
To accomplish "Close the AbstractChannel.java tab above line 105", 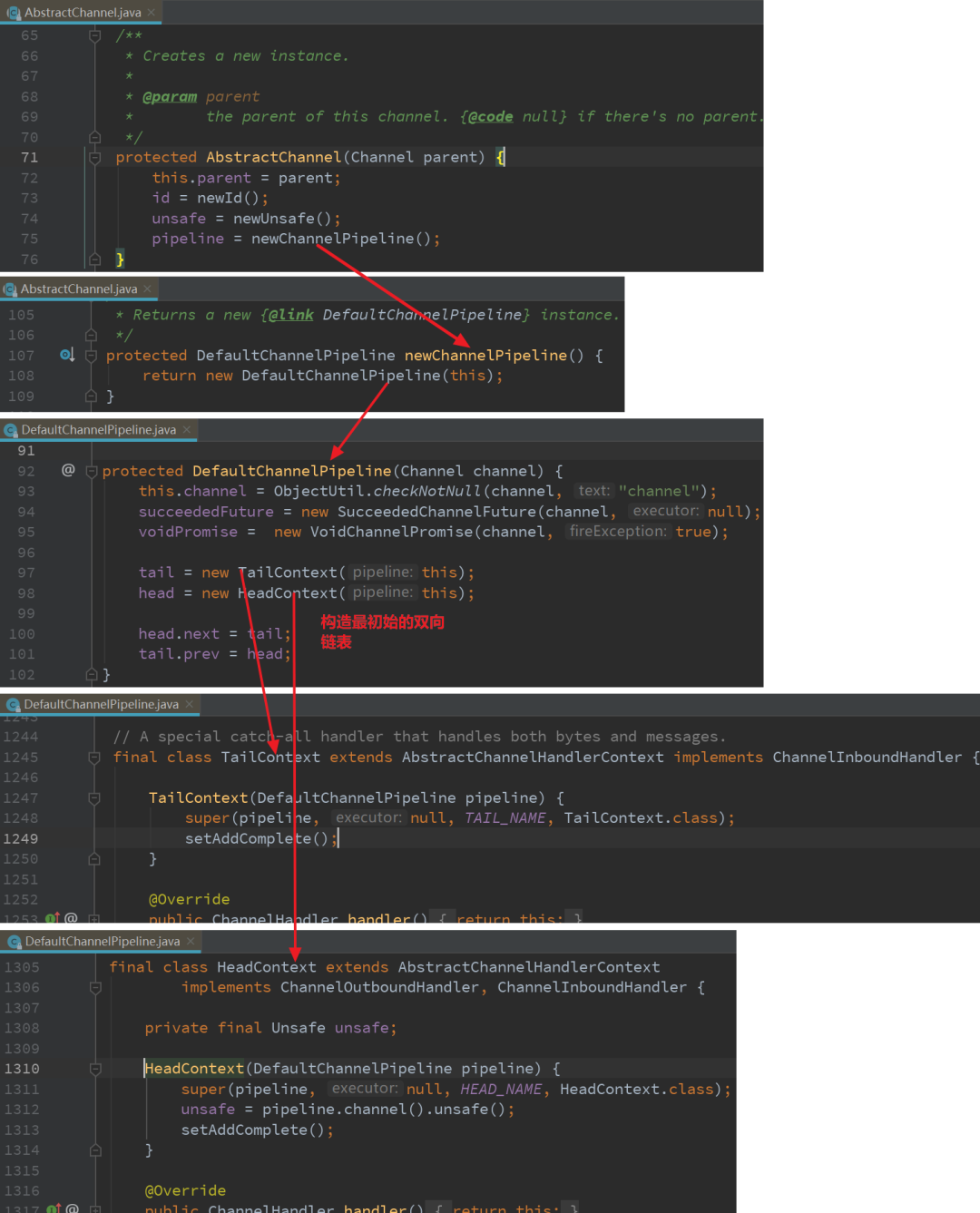I will coord(147,289).
